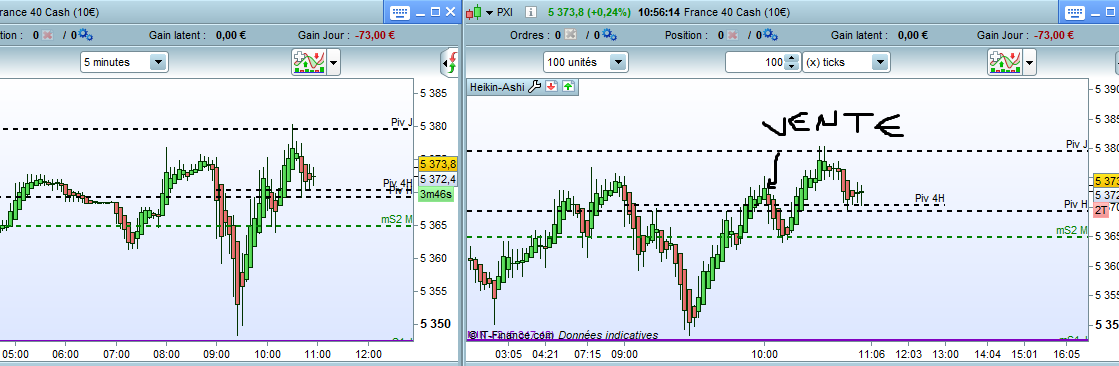This screenshot has height=366, width=1119.
Task: Click 09:00 on left chart time axis
Action: point(216,353)
